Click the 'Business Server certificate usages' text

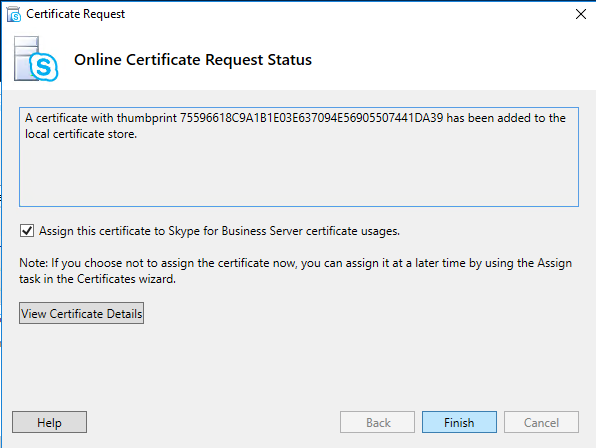point(311,231)
